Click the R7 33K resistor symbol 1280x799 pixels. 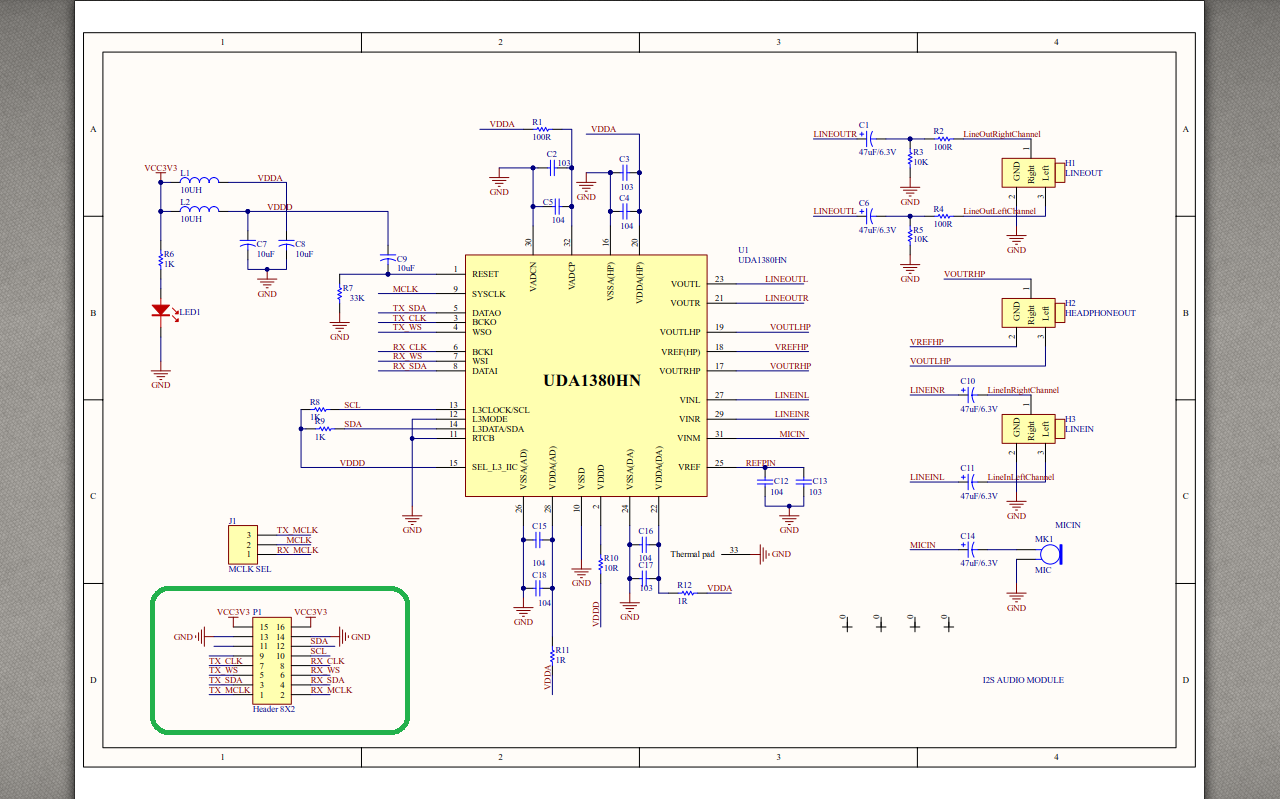pyautogui.click(x=340, y=294)
